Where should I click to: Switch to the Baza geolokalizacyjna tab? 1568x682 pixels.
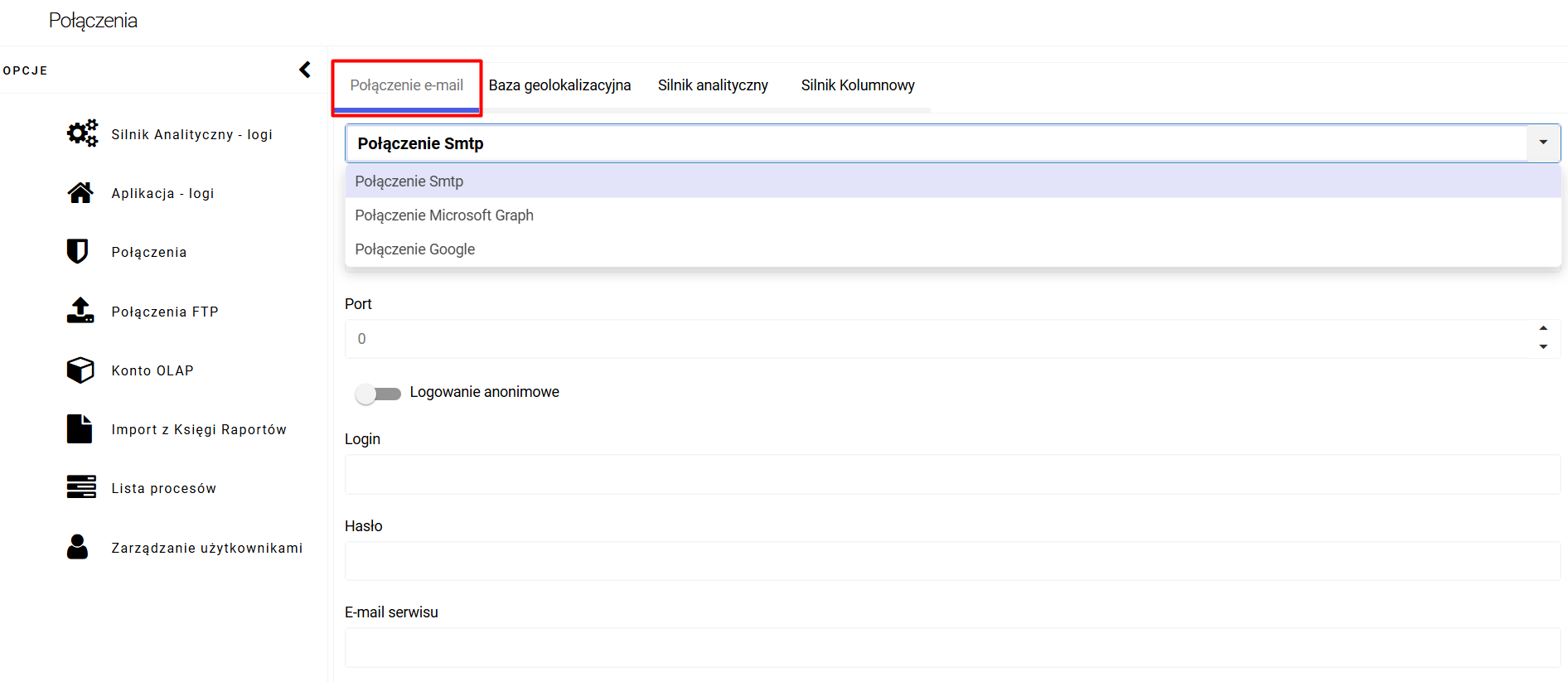coord(559,85)
